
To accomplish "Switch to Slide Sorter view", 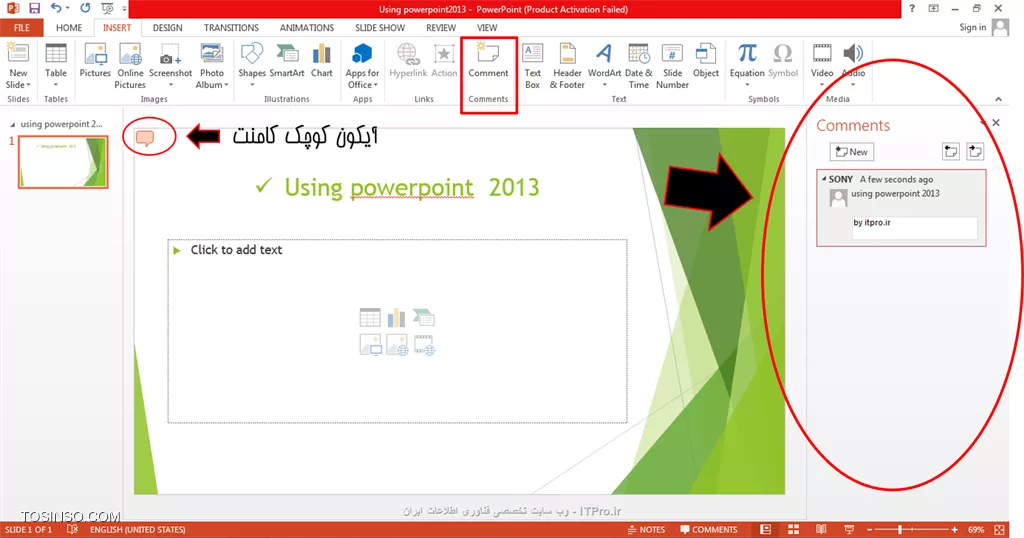I will point(793,530).
